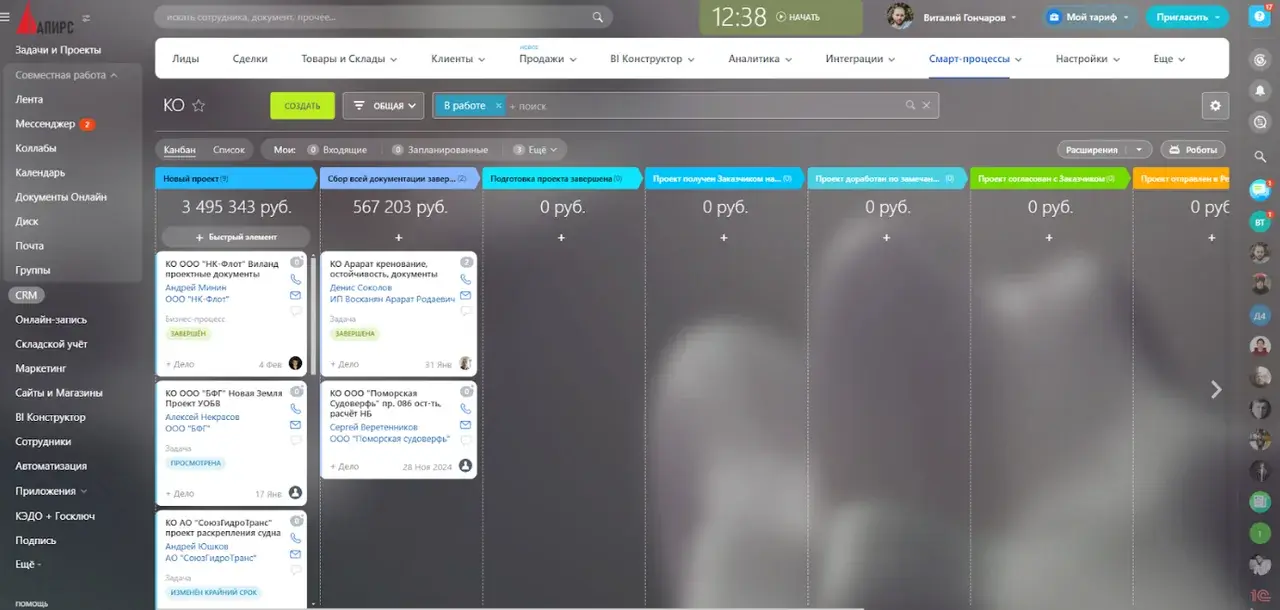
Task: Click the НАЧАТЬ start workday button
Action: [x=797, y=17]
